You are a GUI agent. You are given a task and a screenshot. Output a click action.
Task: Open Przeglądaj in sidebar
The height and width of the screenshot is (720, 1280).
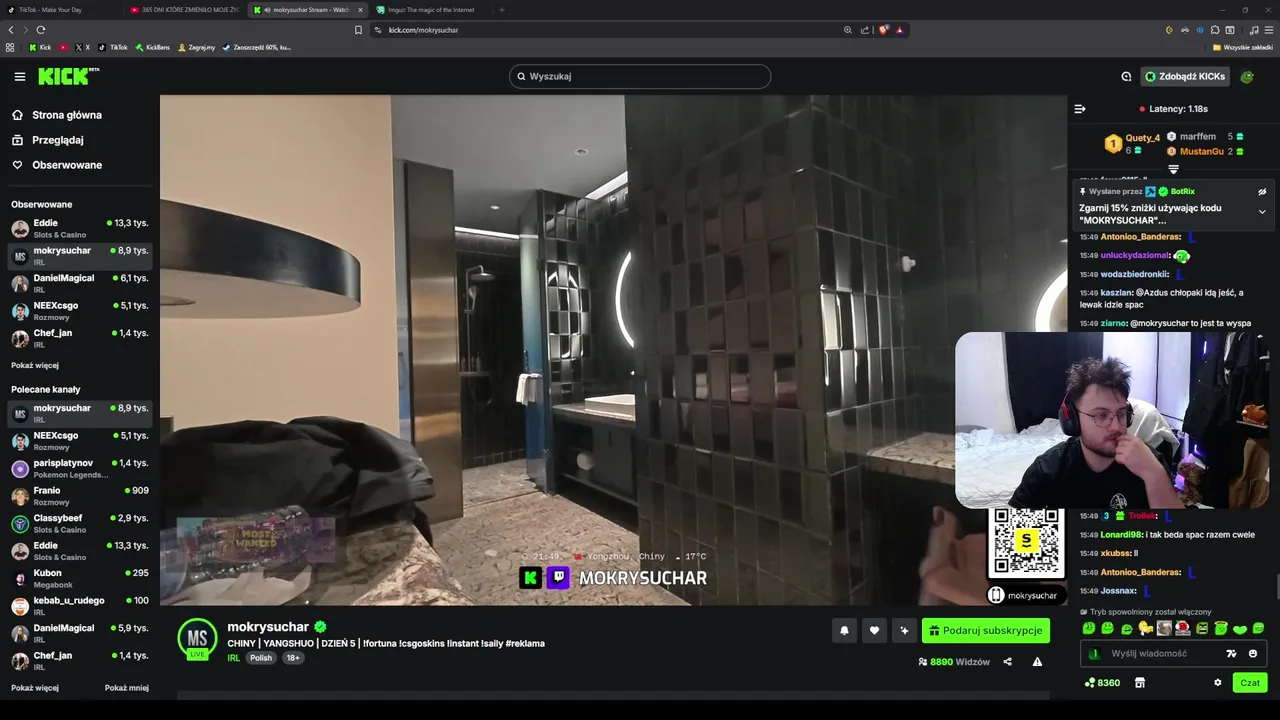pyautogui.click(x=57, y=140)
